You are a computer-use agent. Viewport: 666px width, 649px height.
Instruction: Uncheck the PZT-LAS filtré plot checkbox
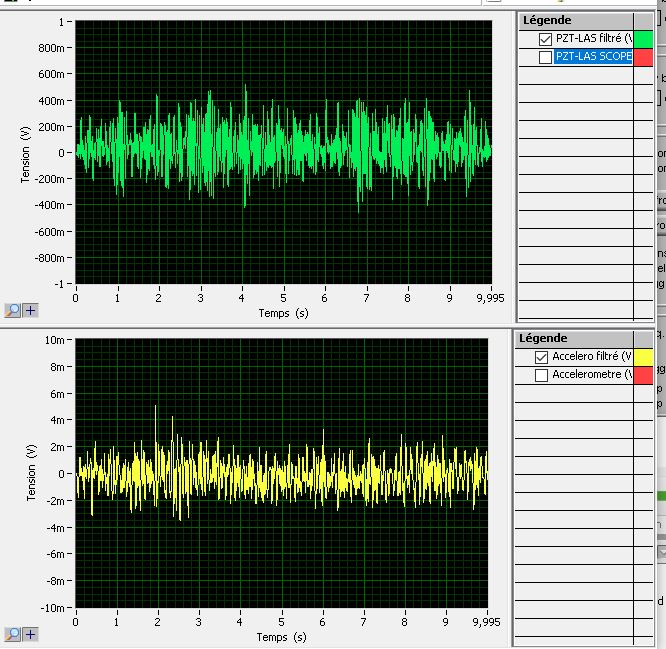pyautogui.click(x=545, y=39)
